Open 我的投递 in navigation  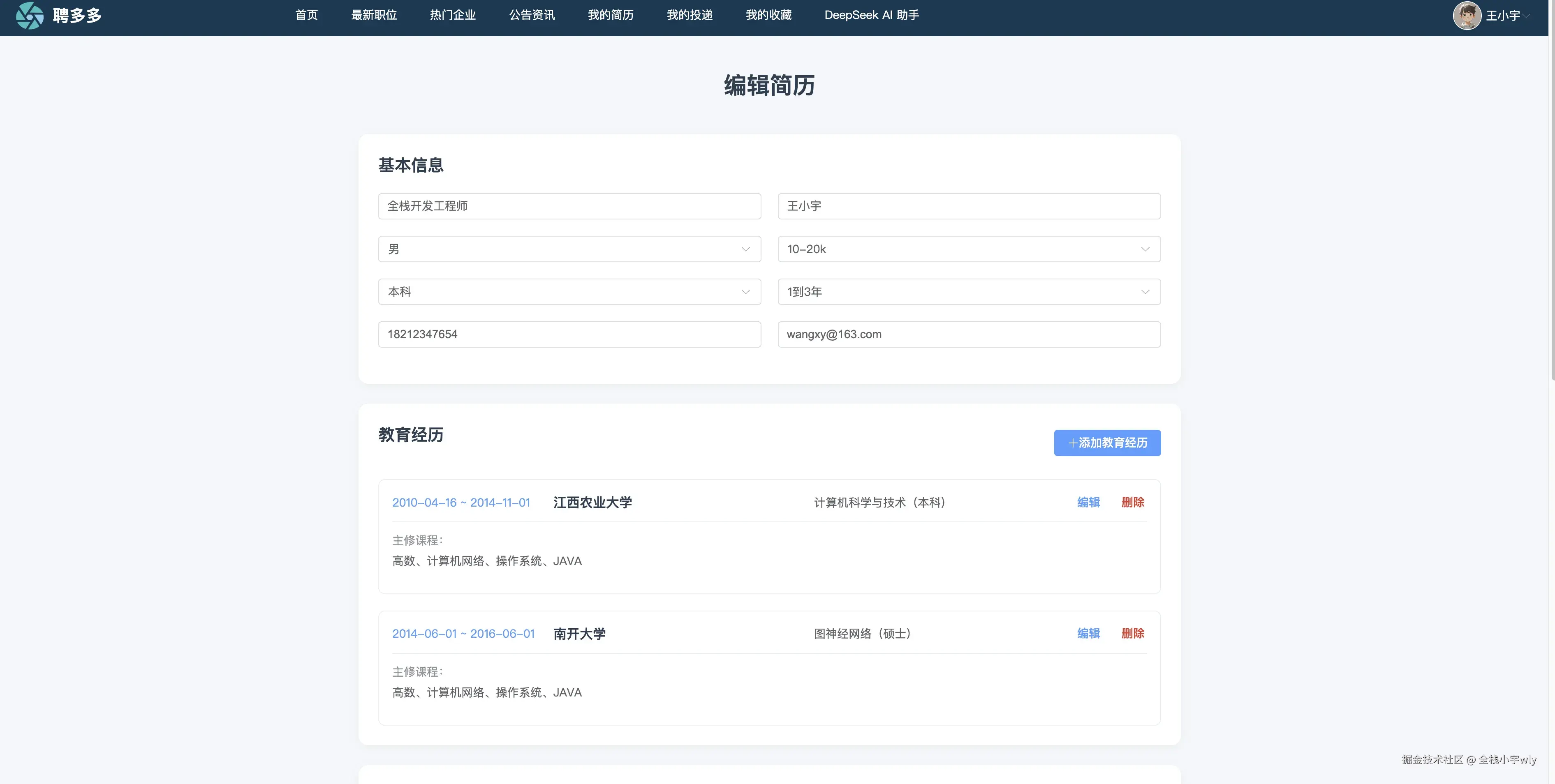(690, 15)
